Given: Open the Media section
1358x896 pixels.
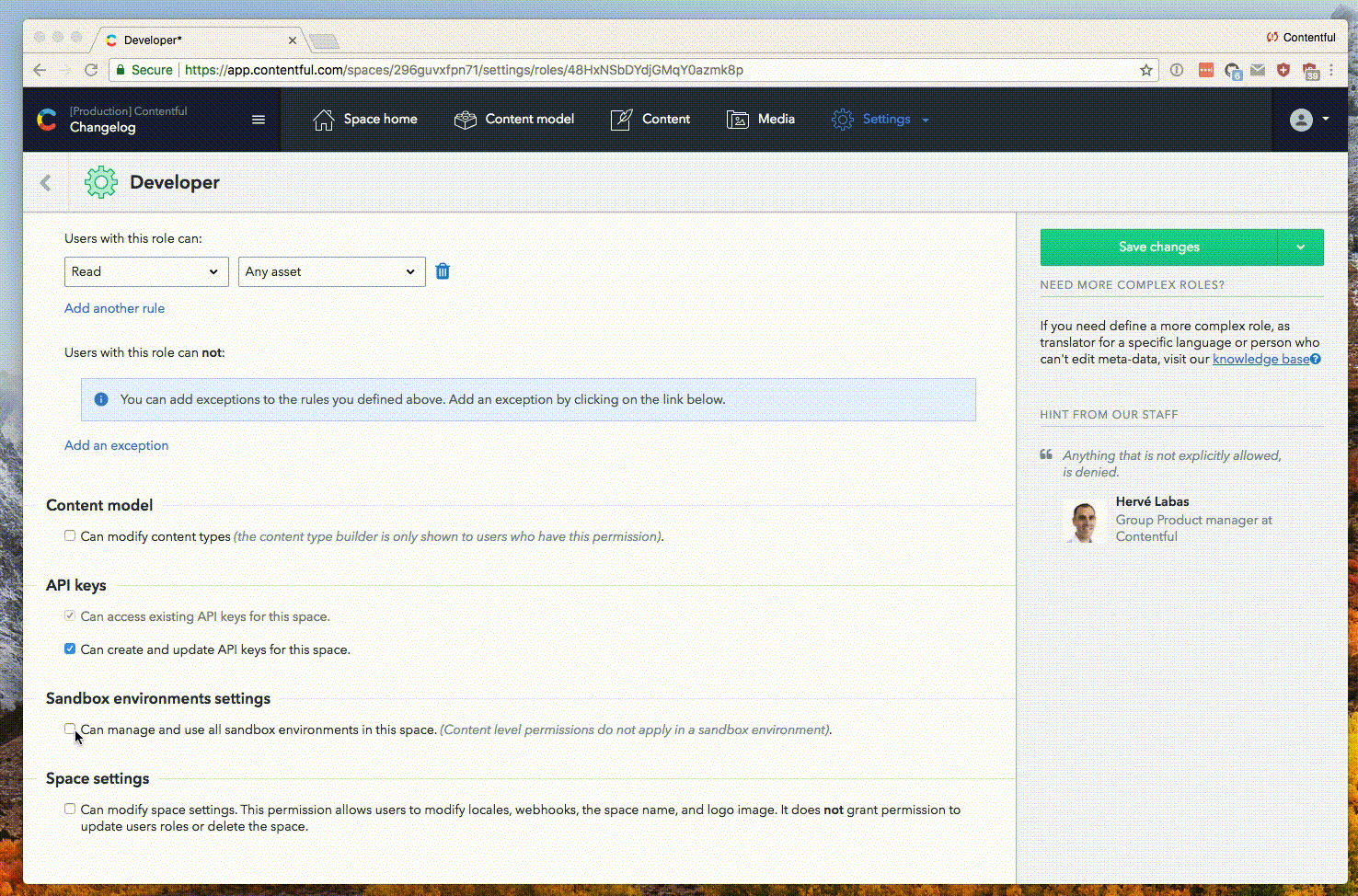Looking at the screenshot, I should click(x=761, y=120).
